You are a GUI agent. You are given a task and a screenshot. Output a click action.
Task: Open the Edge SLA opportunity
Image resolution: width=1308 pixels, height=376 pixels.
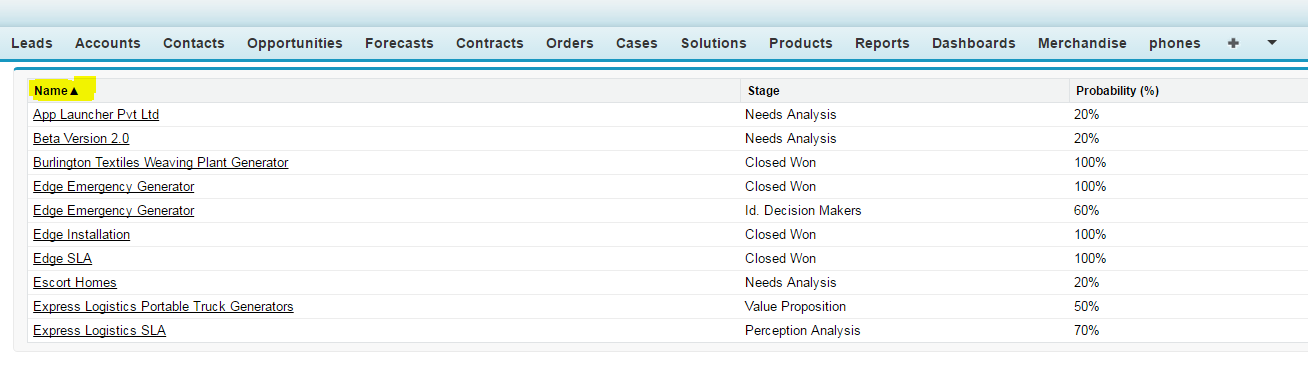(63, 259)
